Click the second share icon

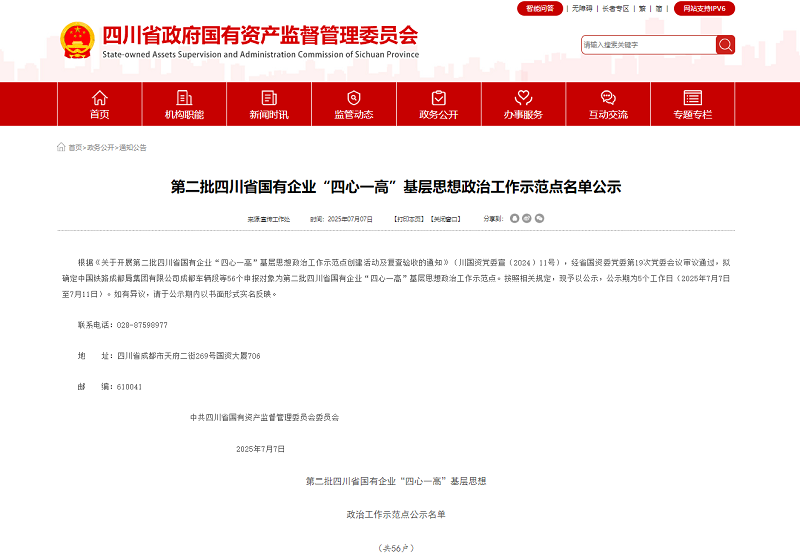tap(527, 218)
